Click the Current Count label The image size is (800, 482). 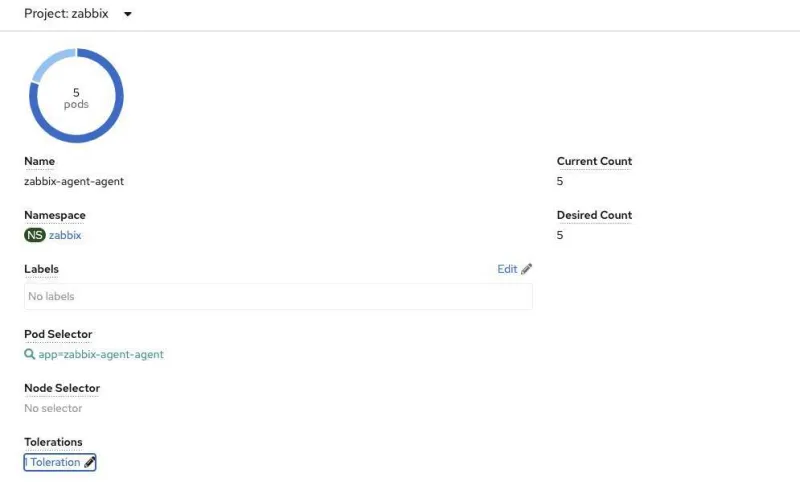pyautogui.click(x=594, y=161)
